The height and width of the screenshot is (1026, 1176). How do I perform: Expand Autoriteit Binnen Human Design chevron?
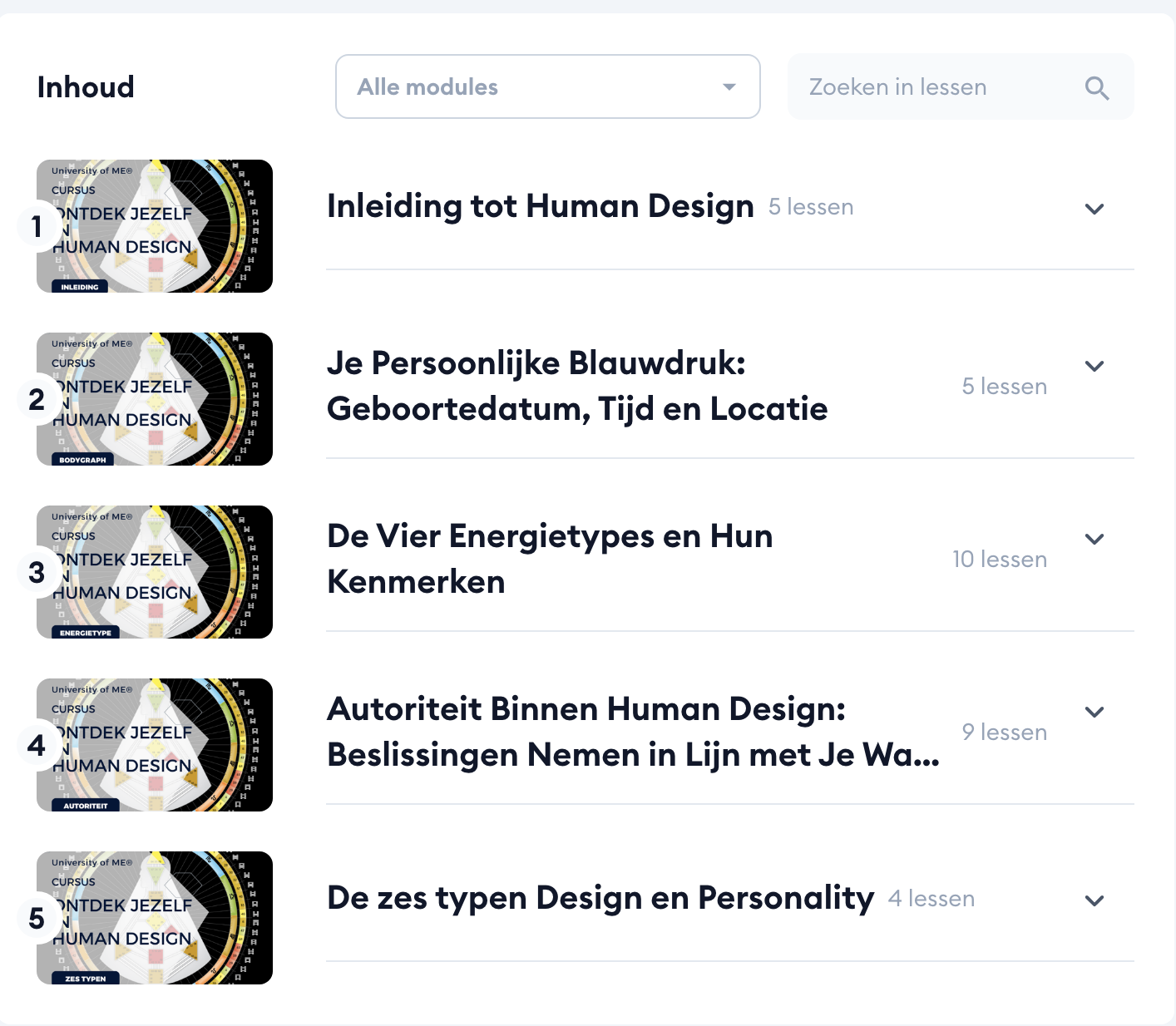(1094, 712)
